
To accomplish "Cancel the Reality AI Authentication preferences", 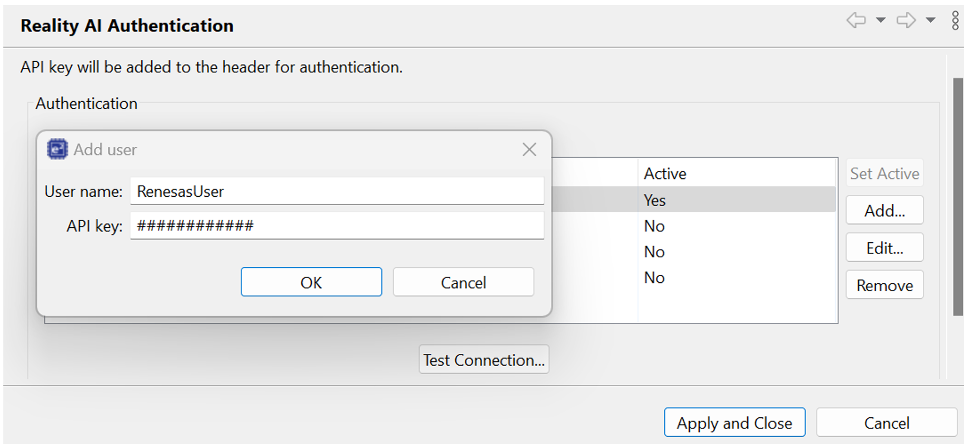I will point(887,423).
